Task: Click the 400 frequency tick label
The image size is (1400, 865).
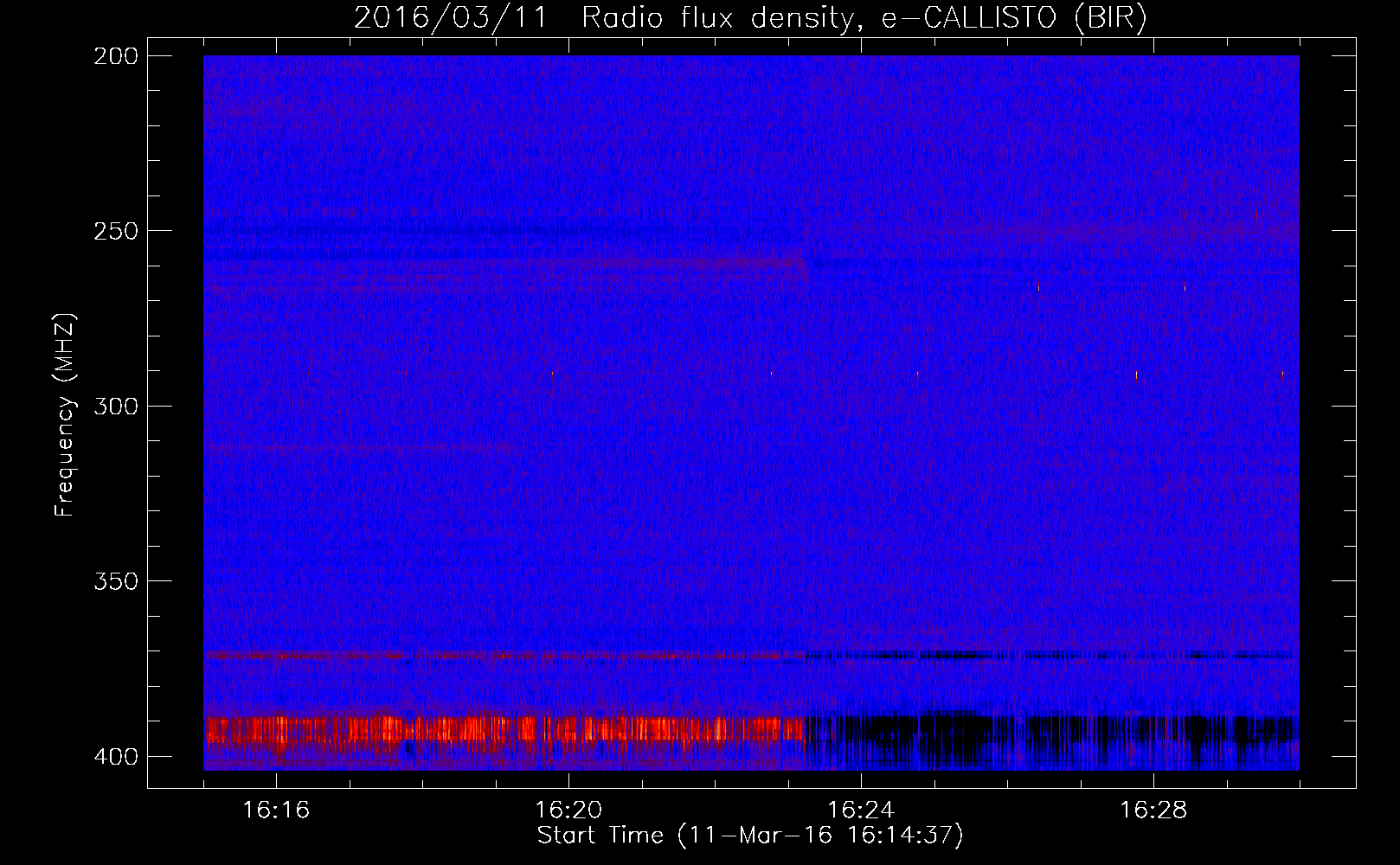Action: tap(116, 756)
